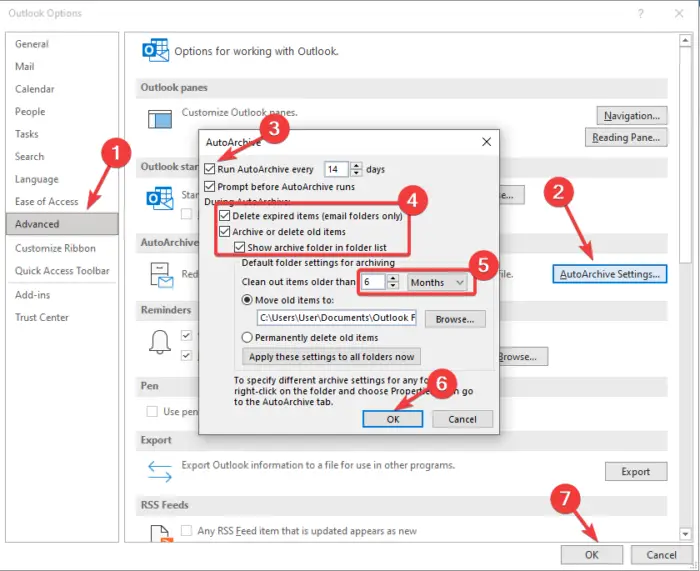Click the Outlook logo icon in options header
Viewport: 700px width, 571px height.
point(155,50)
